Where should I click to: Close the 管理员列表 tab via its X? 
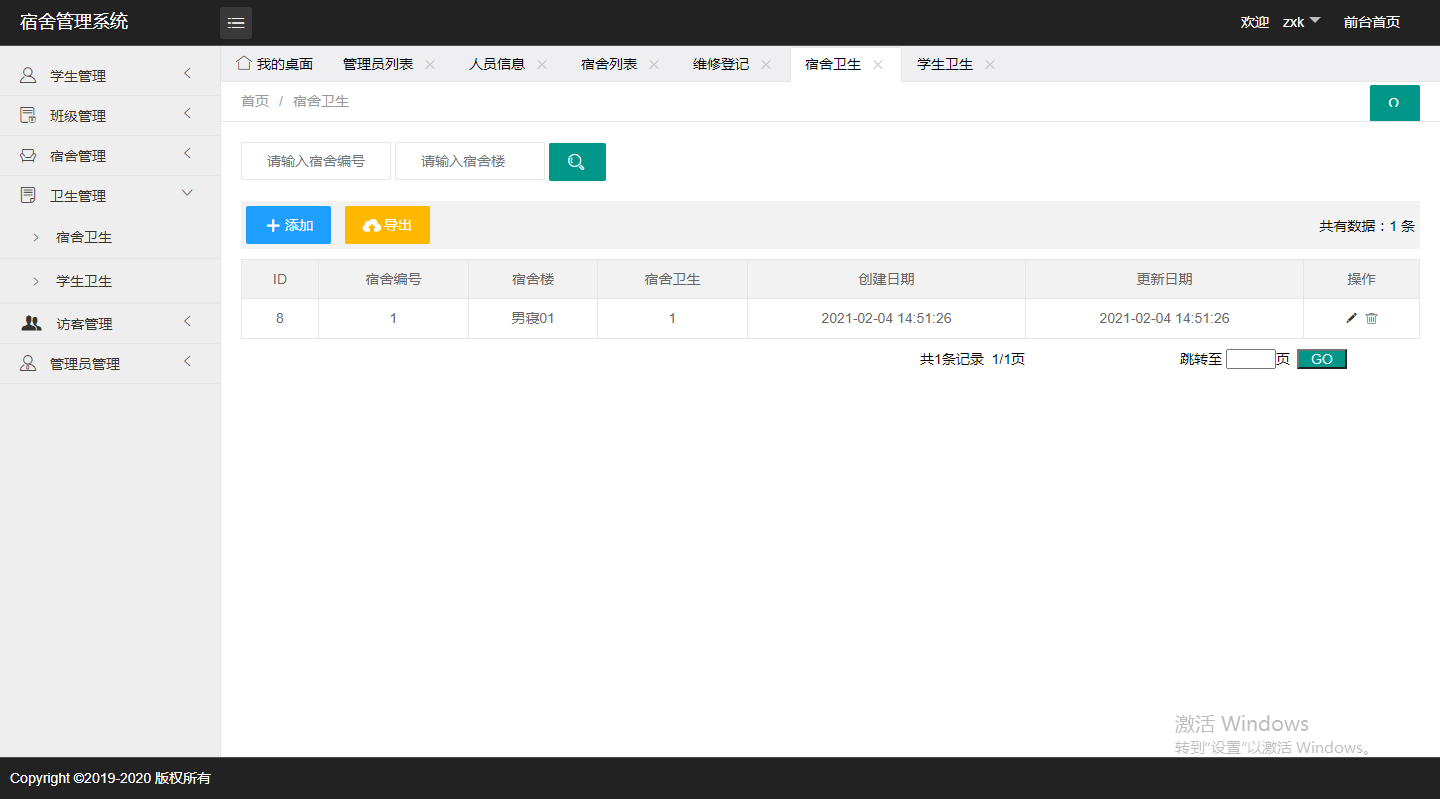(430, 64)
